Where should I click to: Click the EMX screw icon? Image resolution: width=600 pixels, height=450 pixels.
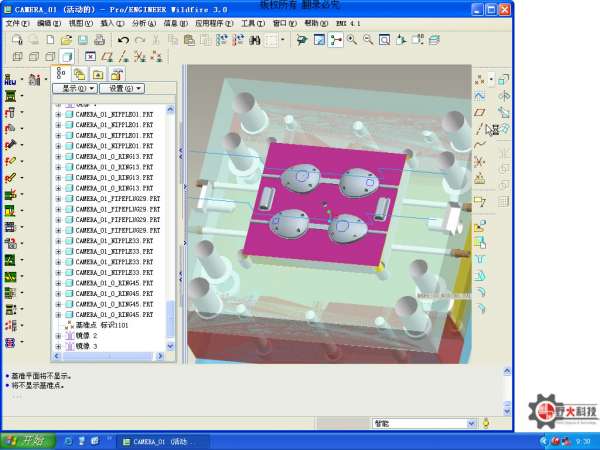click(x=10, y=145)
